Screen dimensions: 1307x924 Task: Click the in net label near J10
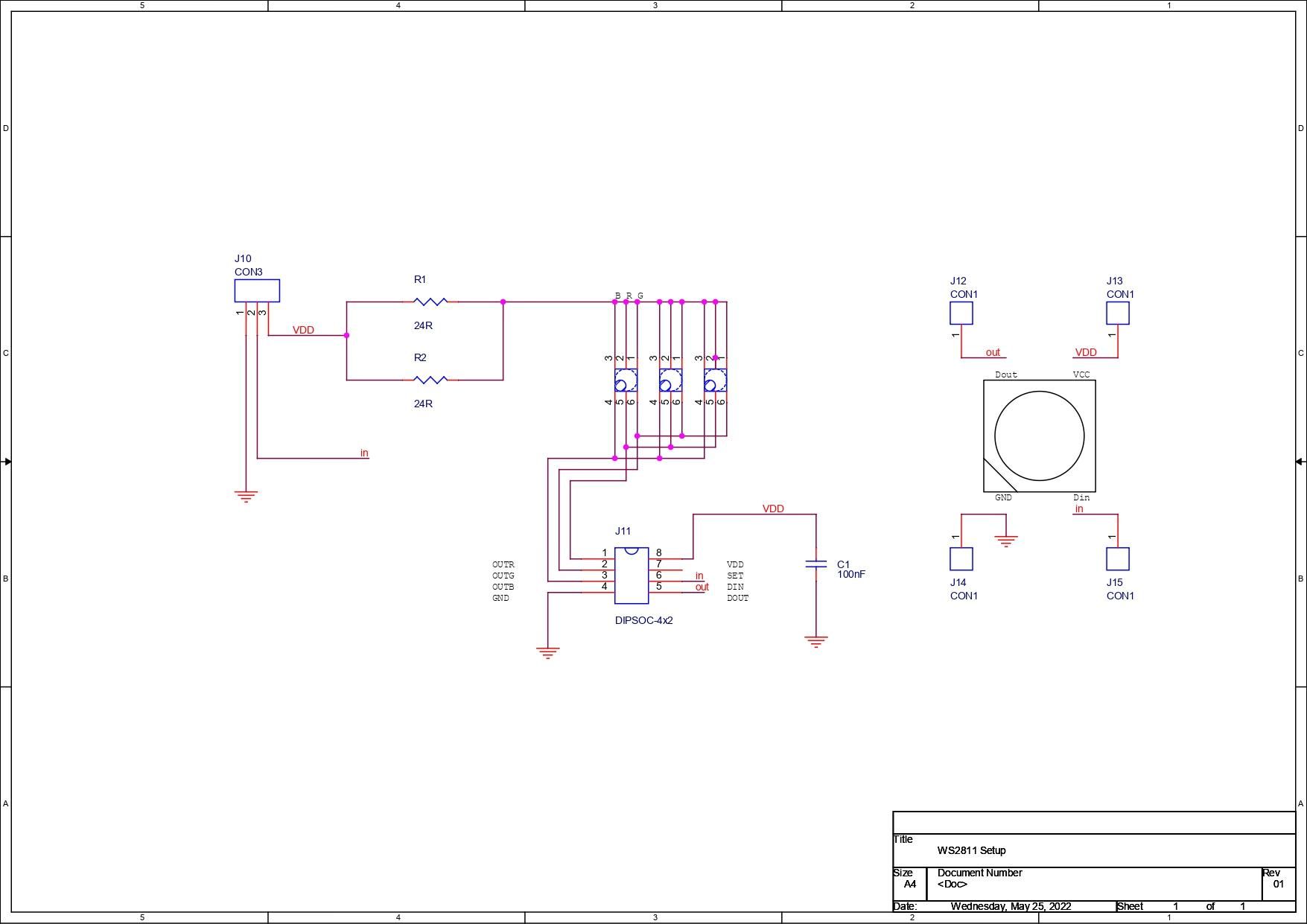pos(363,452)
